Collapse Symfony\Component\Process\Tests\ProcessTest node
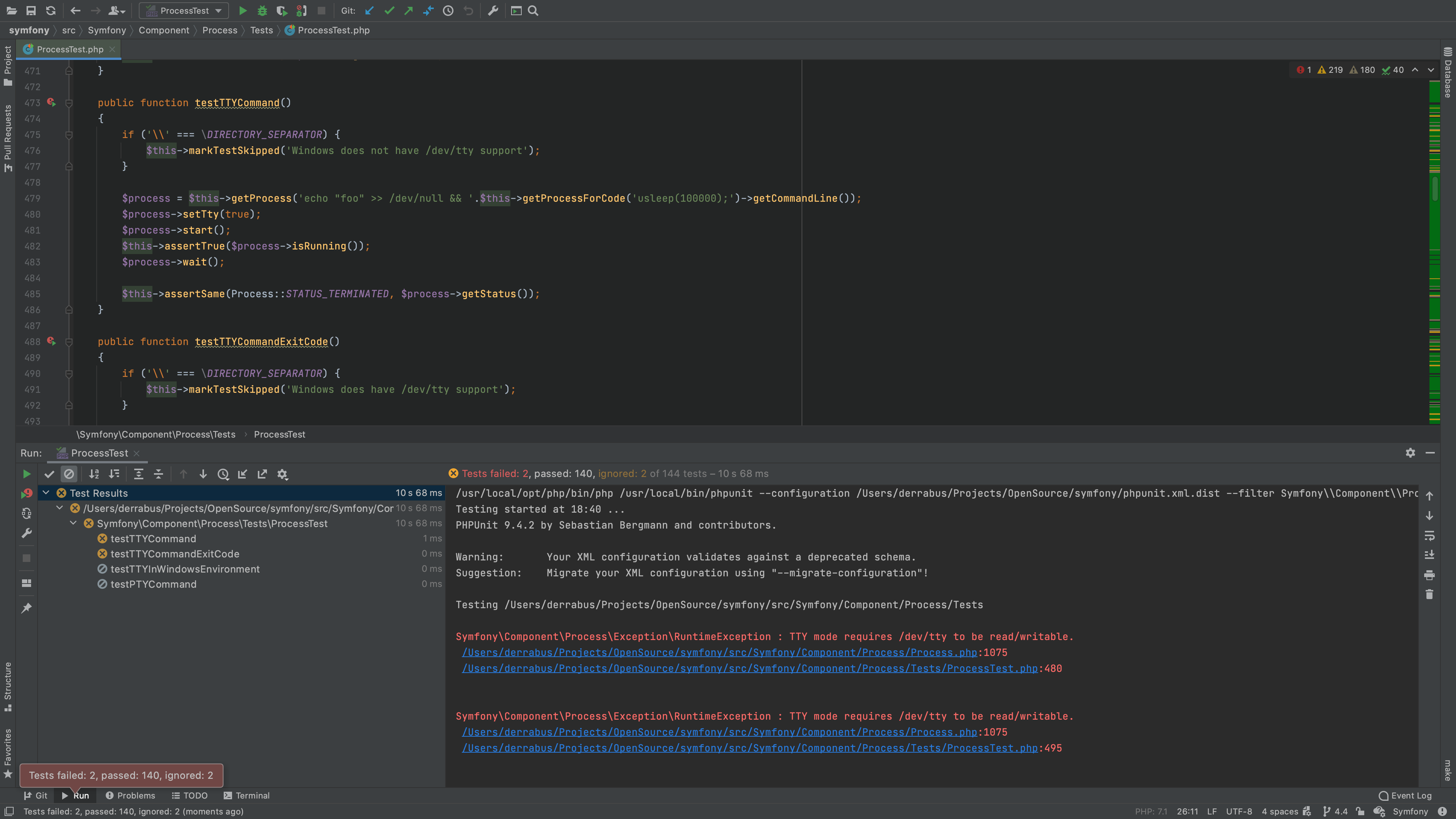1456x819 pixels. click(74, 523)
